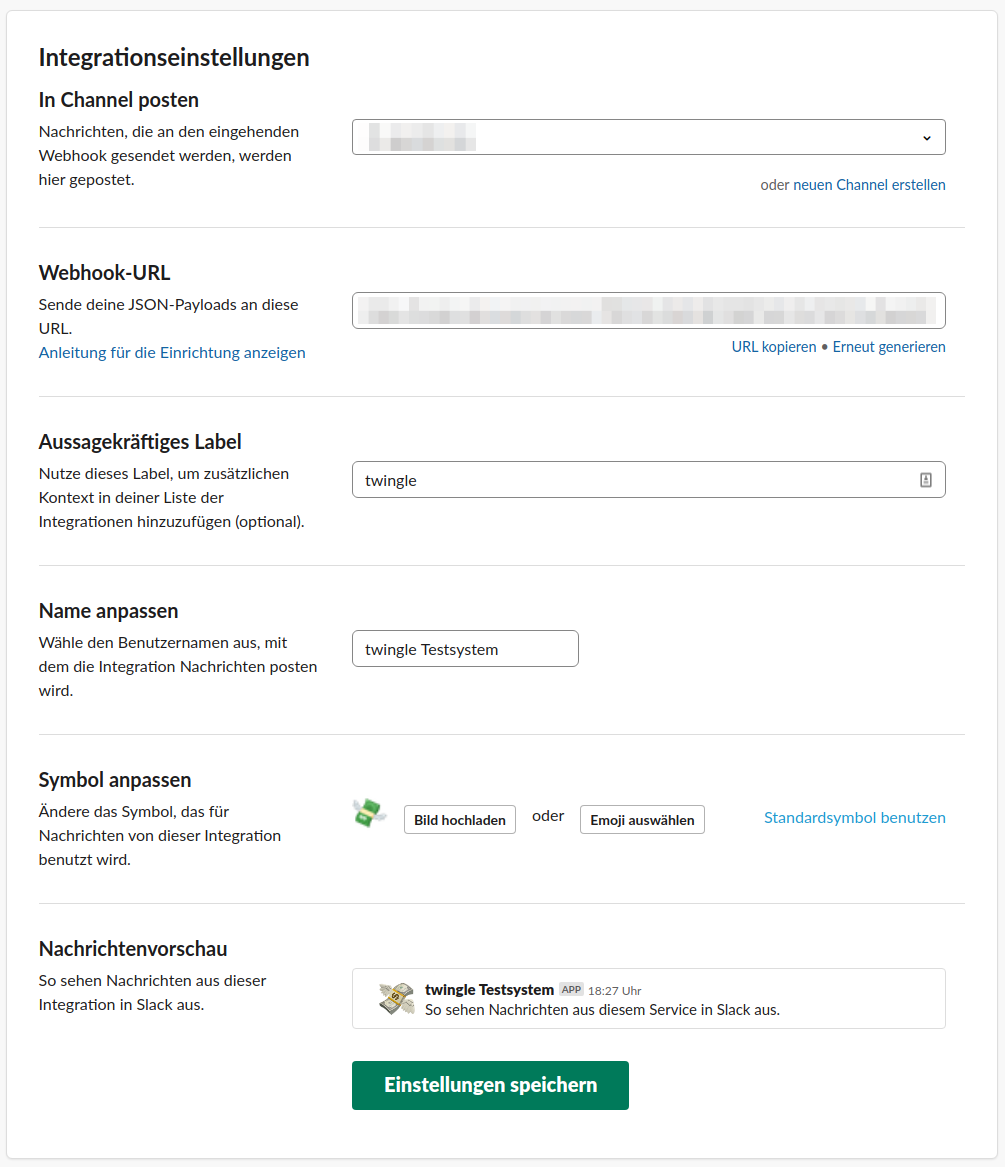This screenshot has width=1005, height=1167.
Task: Focus the 'twingle Testsystem' name field
Action: tap(465, 649)
